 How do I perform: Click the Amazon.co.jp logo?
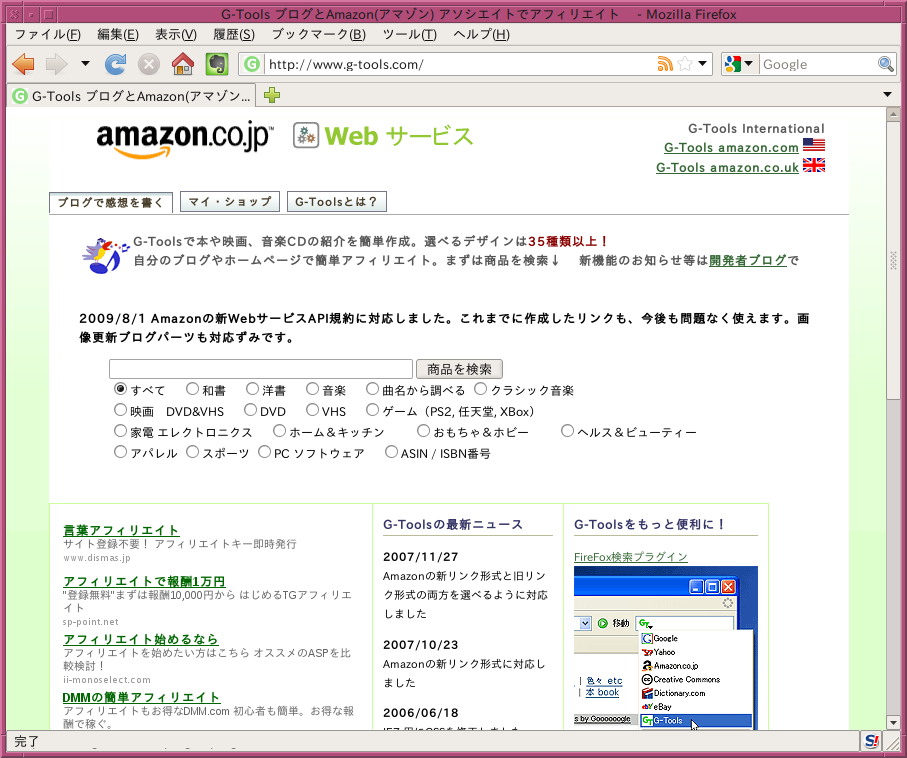pos(185,139)
